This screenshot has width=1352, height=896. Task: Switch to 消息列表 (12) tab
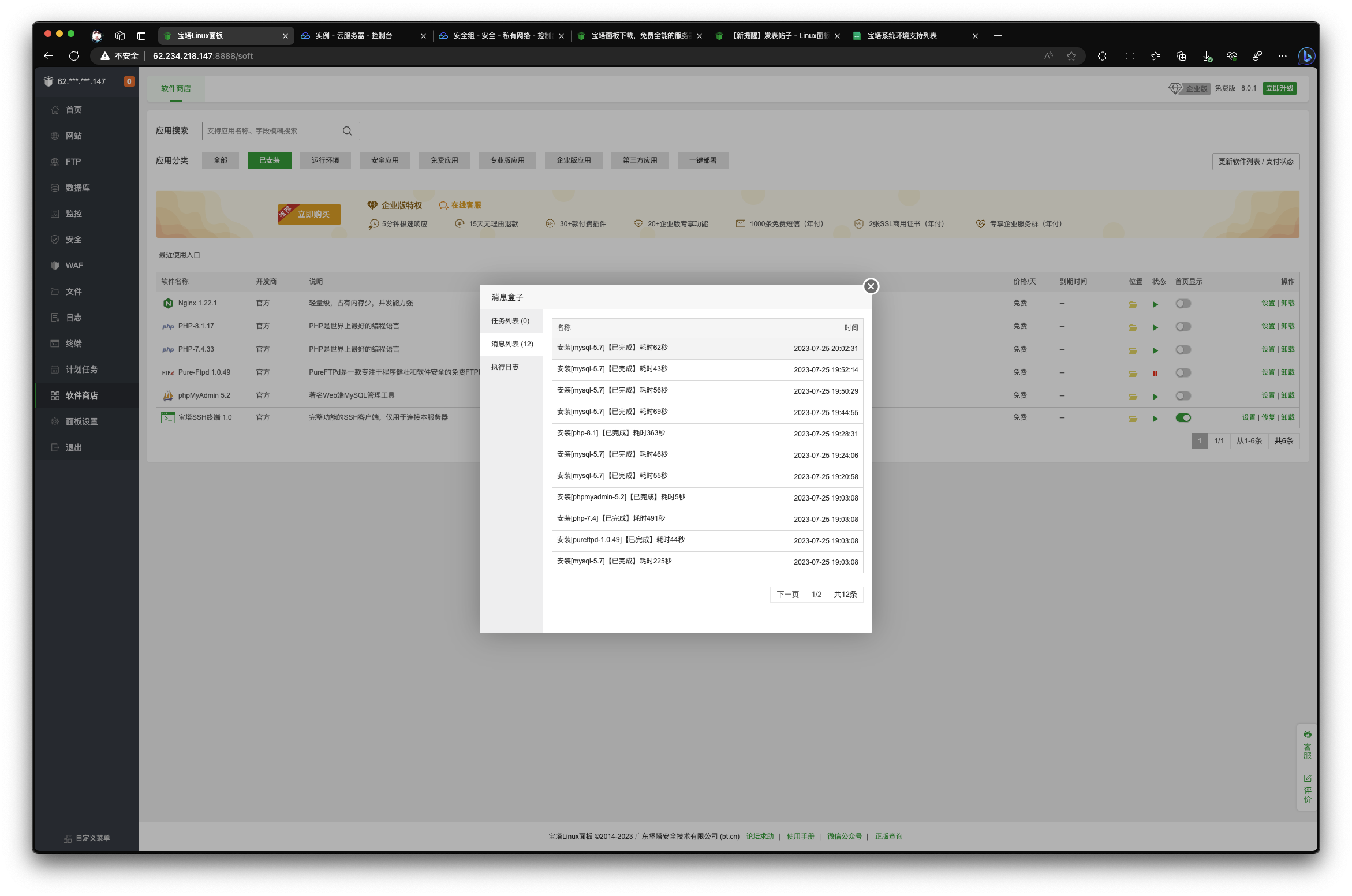512,344
